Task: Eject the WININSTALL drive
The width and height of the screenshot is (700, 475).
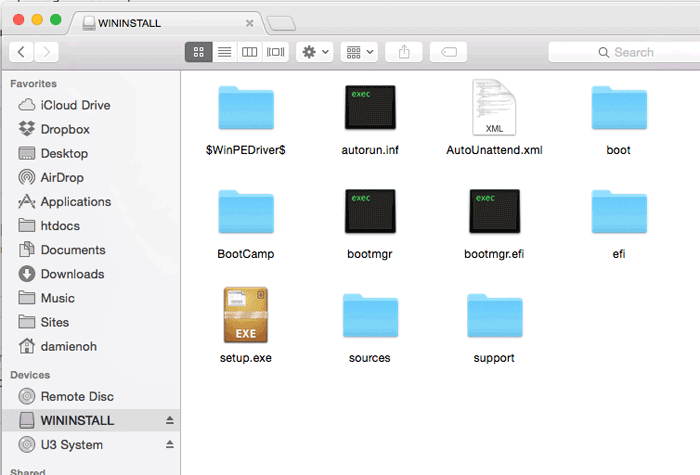Action: click(170, 420)
